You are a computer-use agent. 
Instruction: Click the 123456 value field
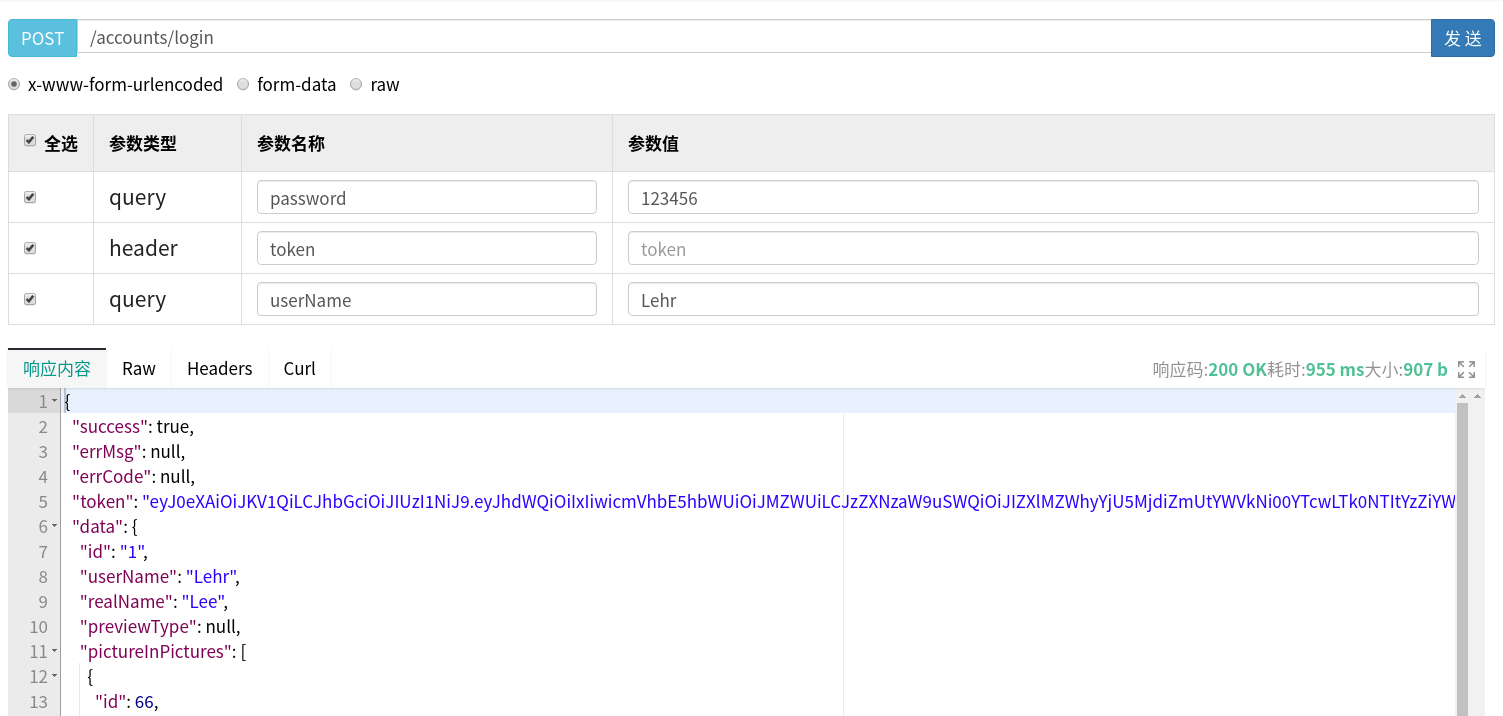pos(1053,197)
